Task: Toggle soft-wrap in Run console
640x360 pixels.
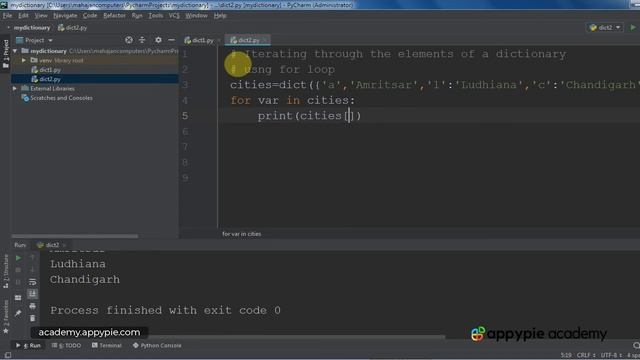Action: click(33, 282)
